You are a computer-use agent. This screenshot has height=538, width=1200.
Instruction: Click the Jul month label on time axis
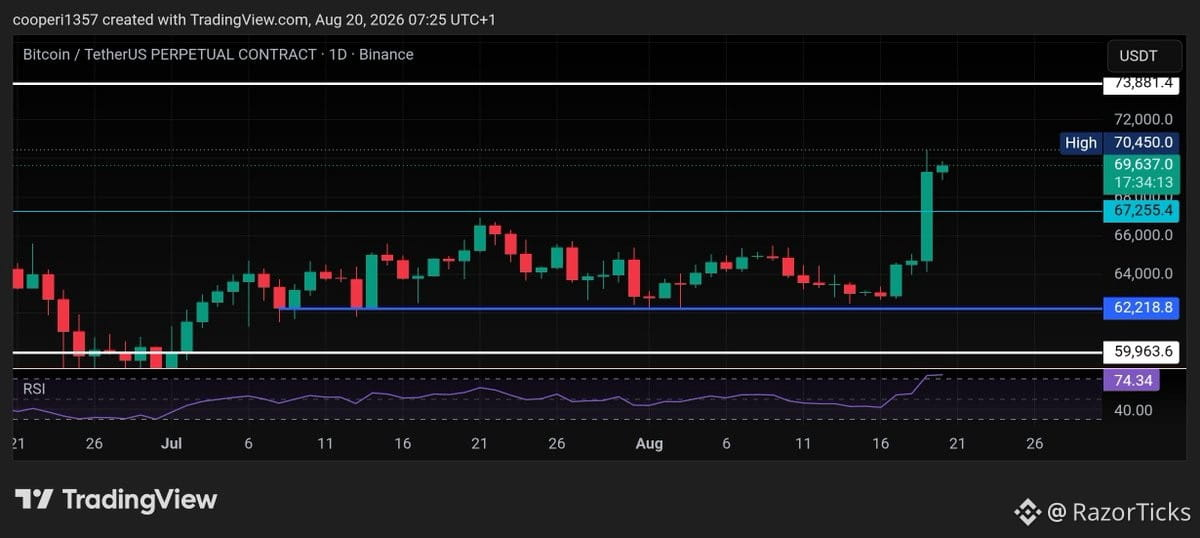(171, 443)
